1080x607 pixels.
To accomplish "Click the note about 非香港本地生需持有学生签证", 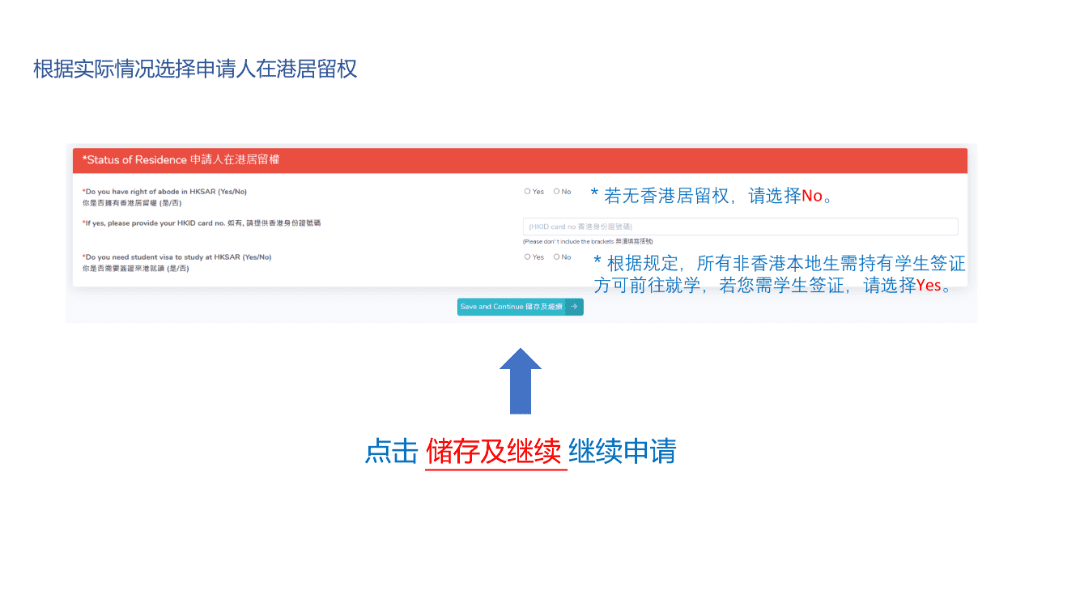I will click(x=779, y=274).
